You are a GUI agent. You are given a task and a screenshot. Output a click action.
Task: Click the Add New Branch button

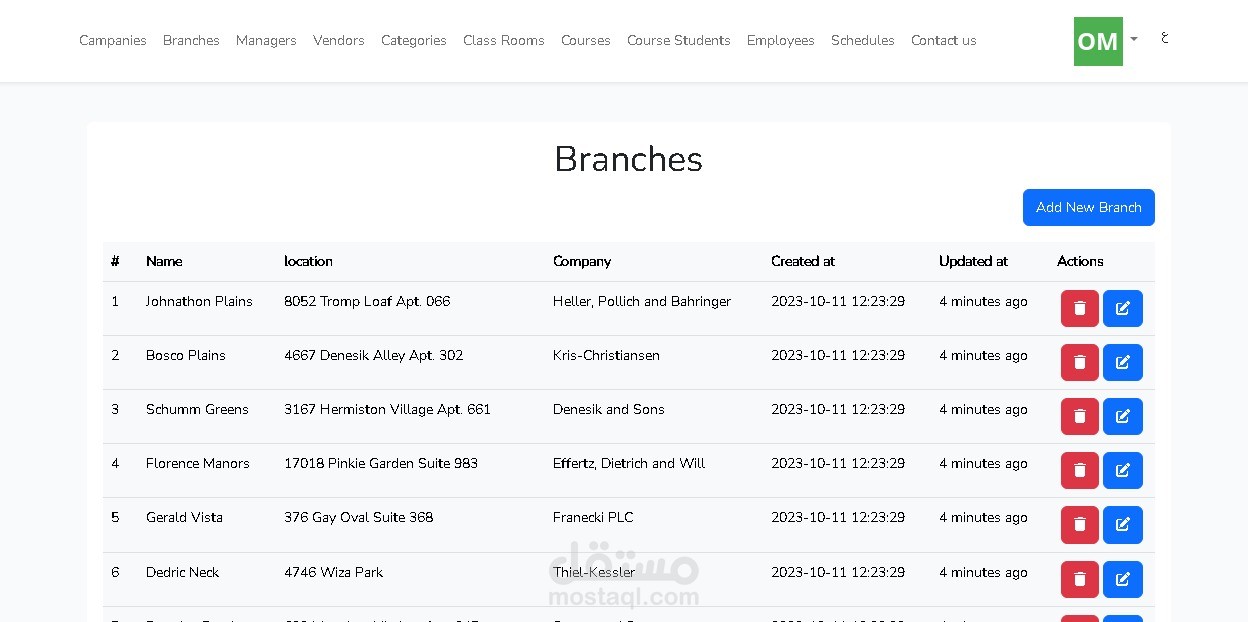pos(1089,207)
